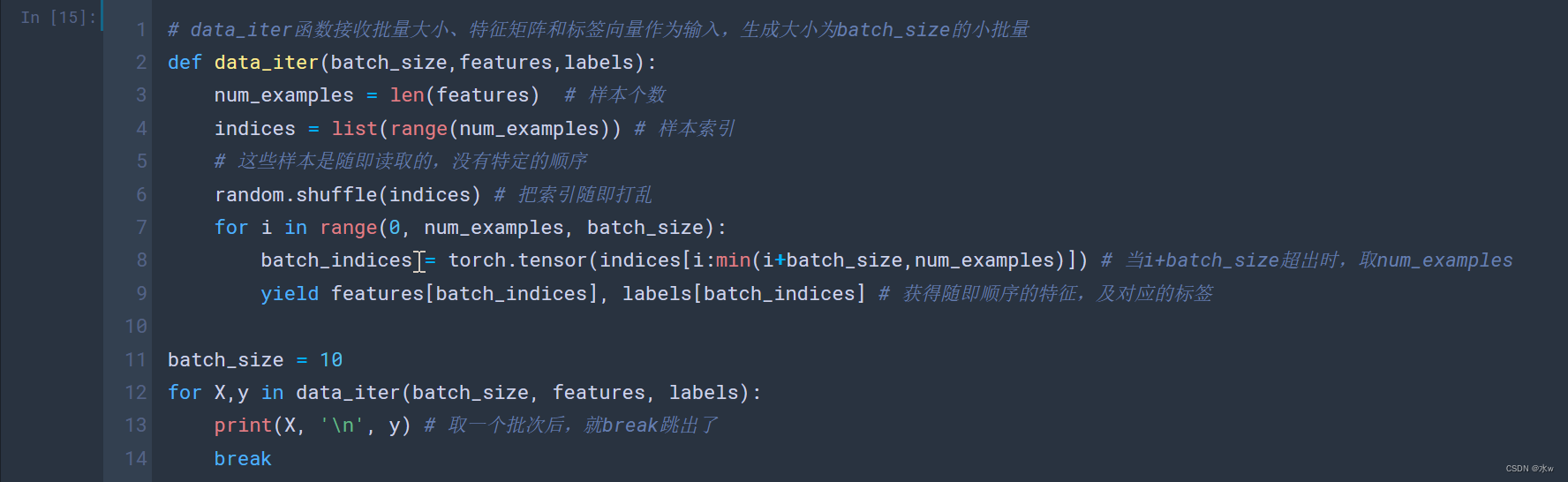Click torch.tensor on line 8
Viewport: 1568px width, 482px height.
(x=516, y=260)
